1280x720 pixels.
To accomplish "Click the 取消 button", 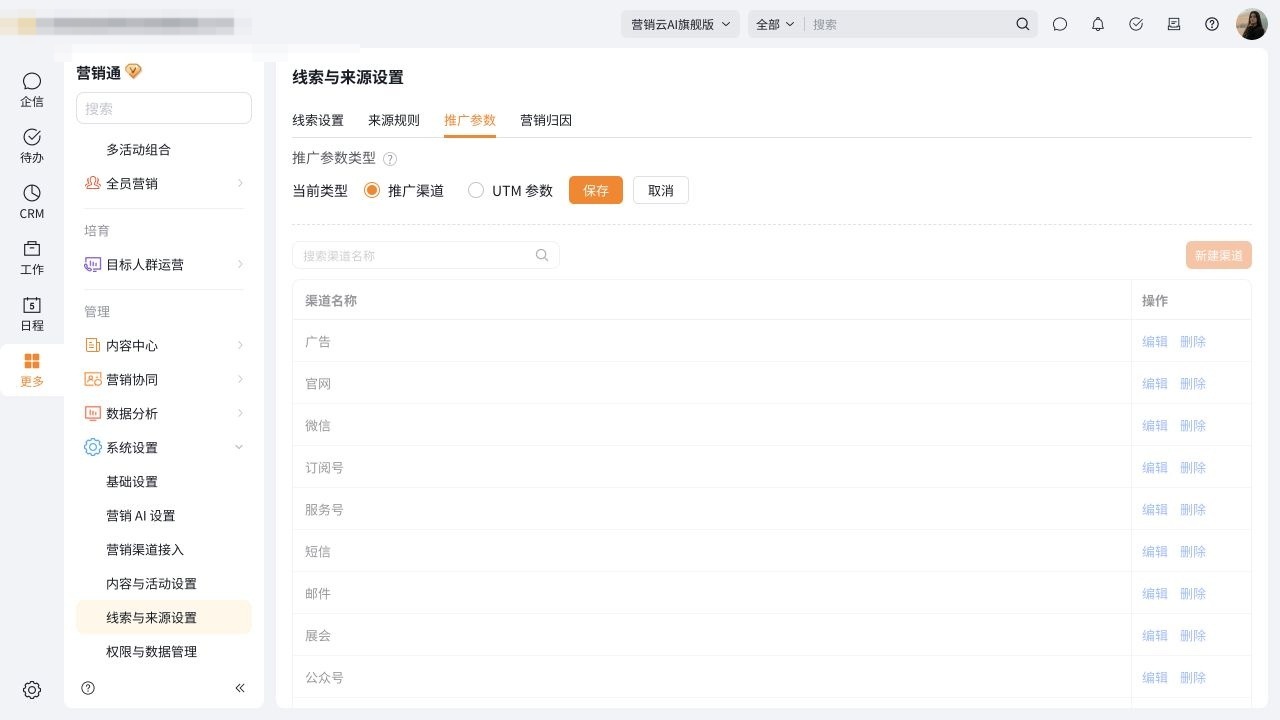I will pyautogui.click(x=661, y=191).
